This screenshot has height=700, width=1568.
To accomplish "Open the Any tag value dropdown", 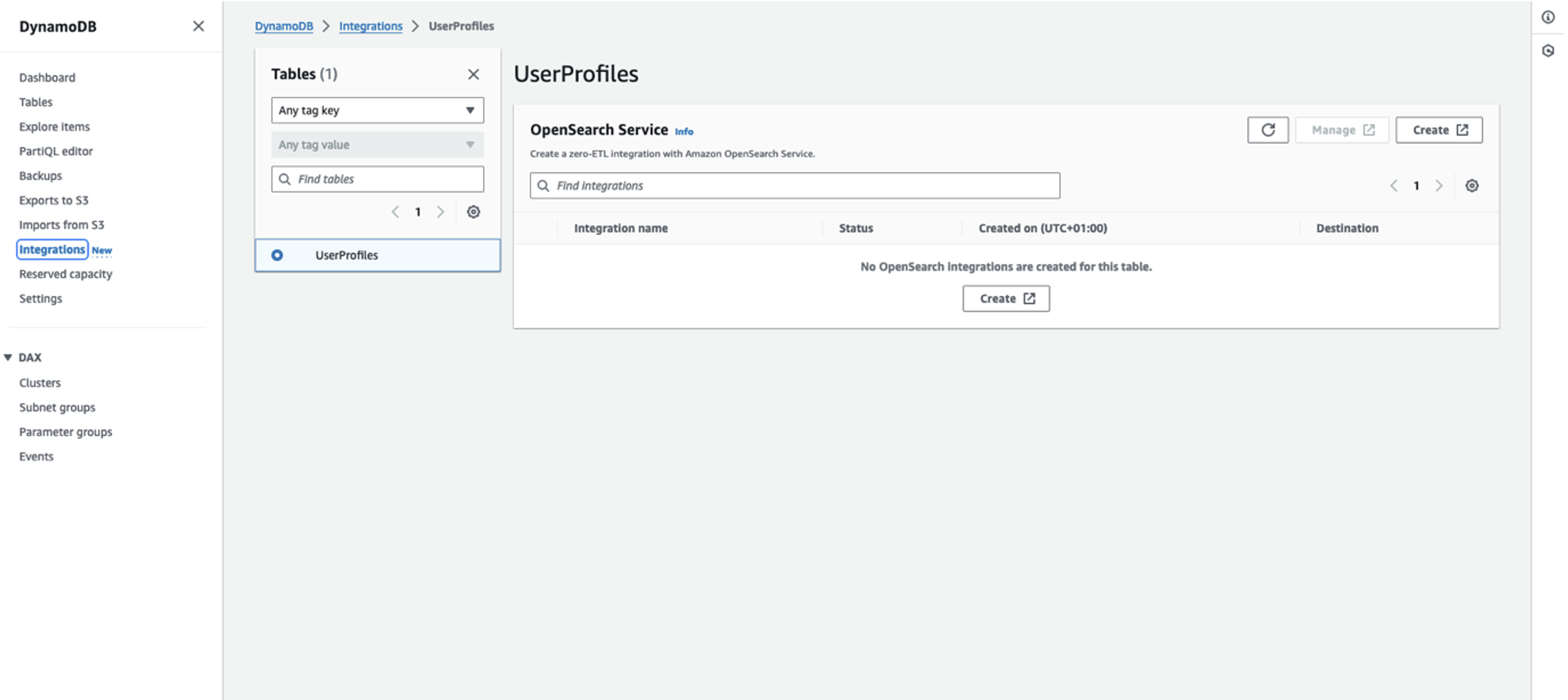I will pyautogui.click(x=378, y=145).
